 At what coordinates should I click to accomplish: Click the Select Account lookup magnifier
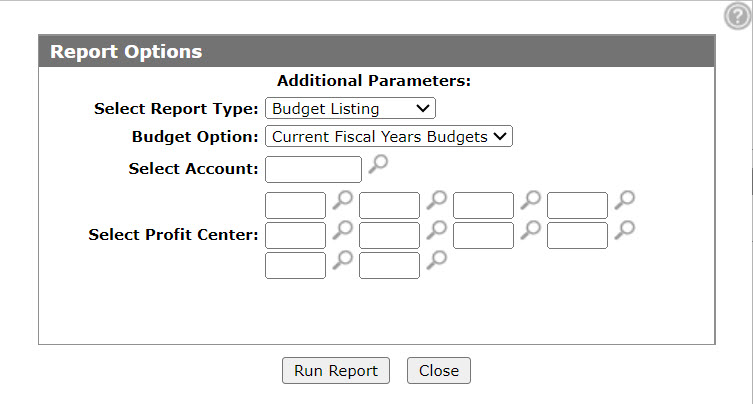coord(378,164)
